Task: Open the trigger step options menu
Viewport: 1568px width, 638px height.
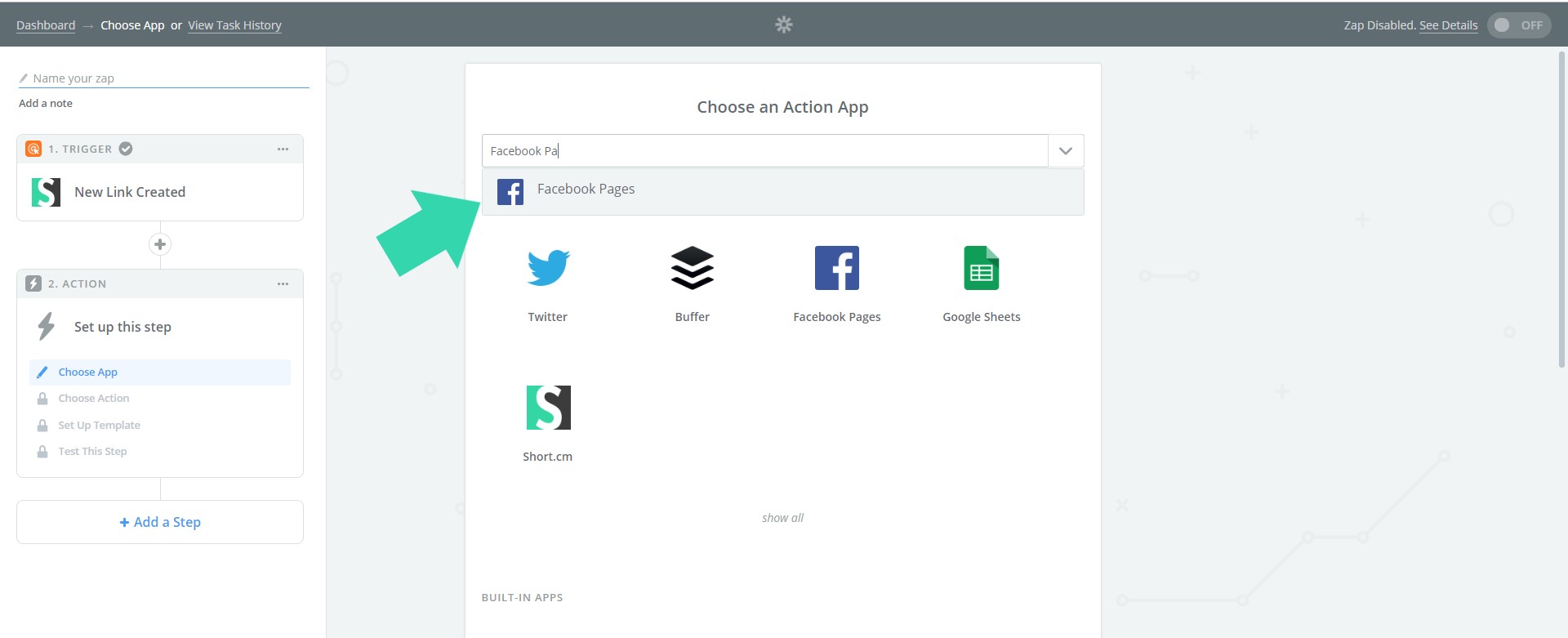Action: pos(283,149)
